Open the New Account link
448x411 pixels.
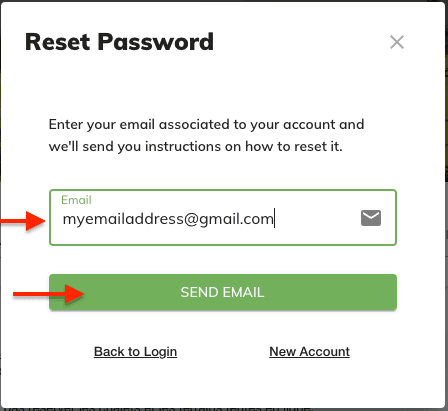click(309, 352)
